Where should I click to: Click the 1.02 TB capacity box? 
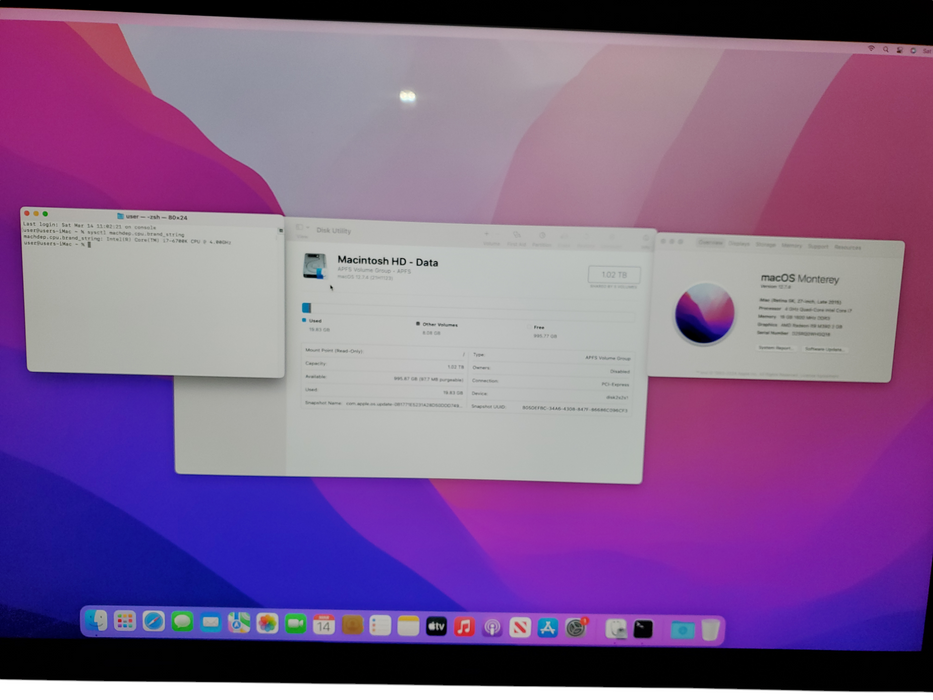614,274
